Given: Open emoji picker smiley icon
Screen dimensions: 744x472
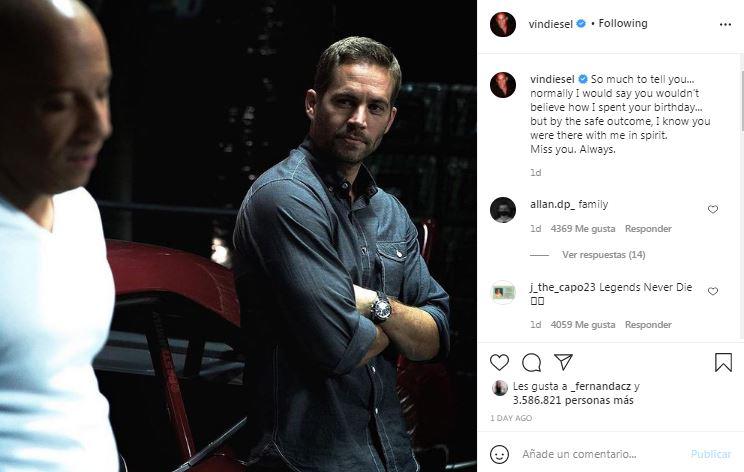Looking at the screenshot, I should 500,453.
